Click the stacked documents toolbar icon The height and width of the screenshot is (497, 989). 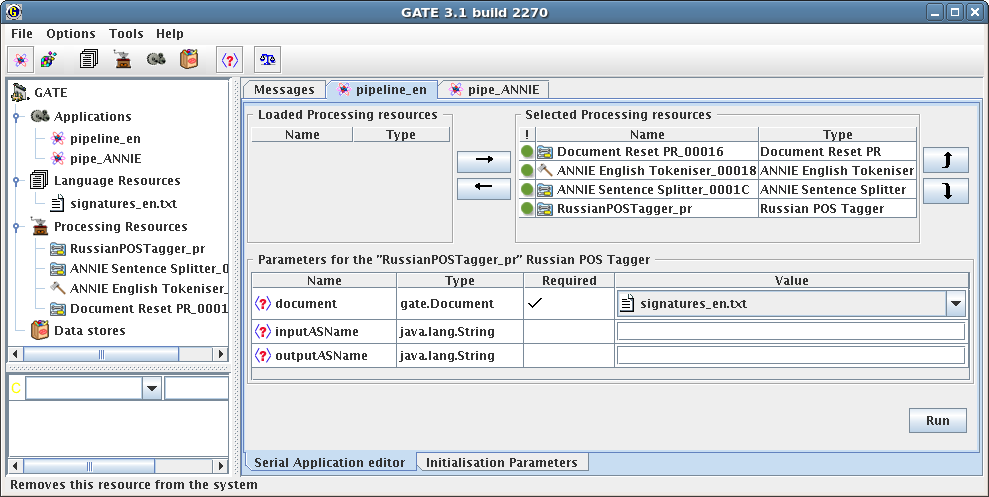(89, 59)
